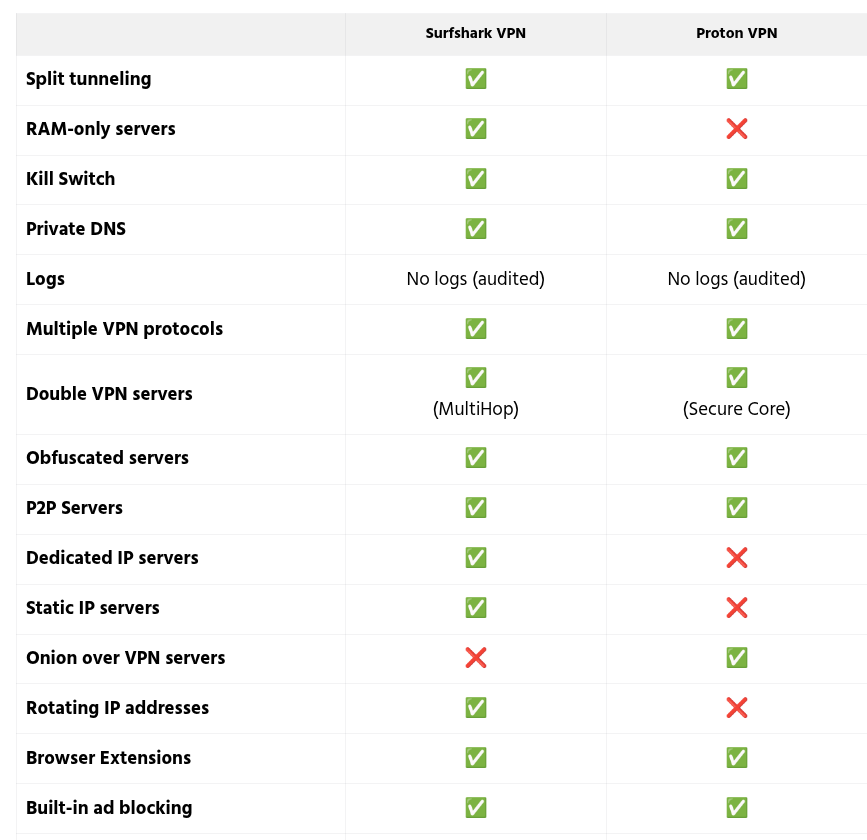Select the Proton VPN column header

click(x=737, y=33)
